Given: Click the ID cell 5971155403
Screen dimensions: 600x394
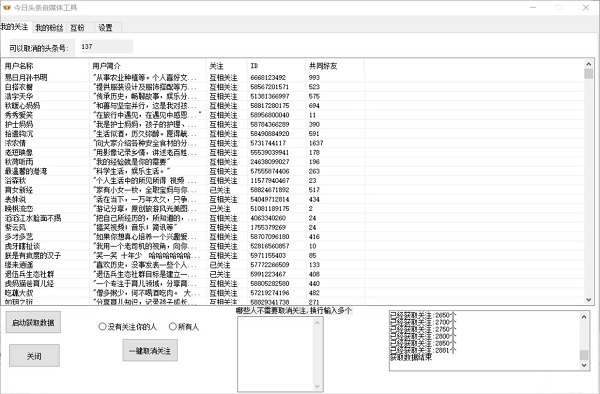Looking at the screenshot, I should coord(268,256).
